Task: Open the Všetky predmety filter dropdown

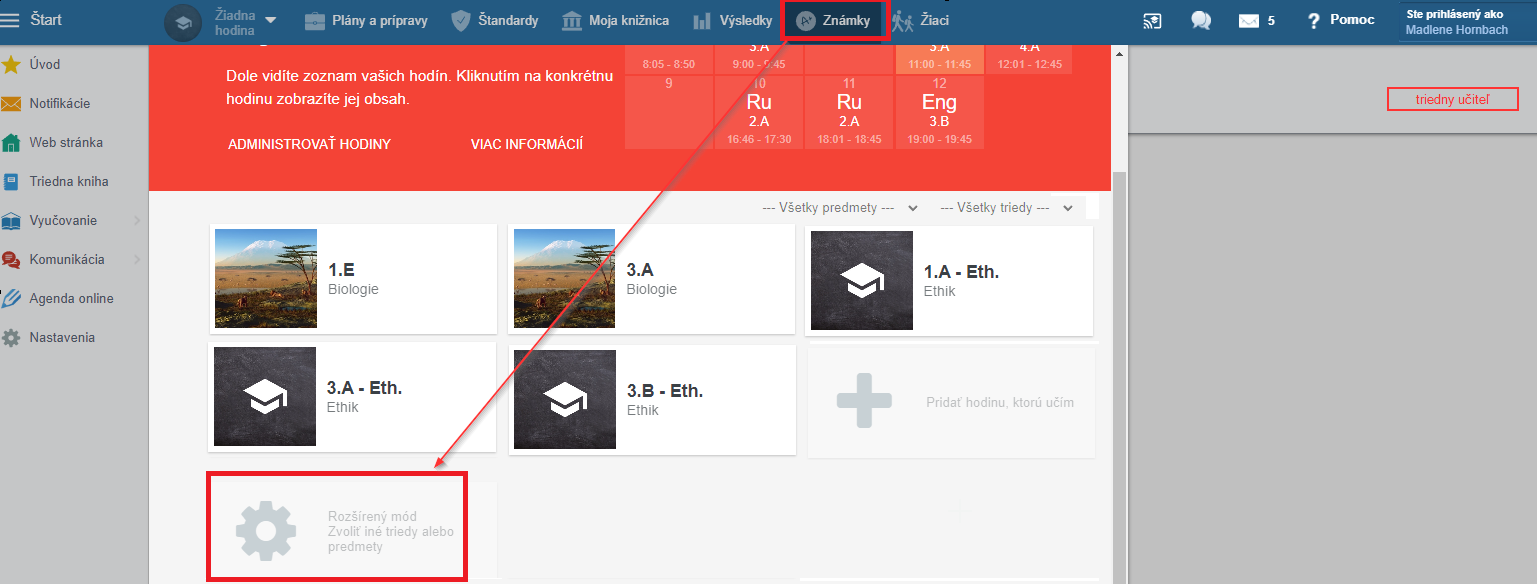Action: [x=840, y=208]
